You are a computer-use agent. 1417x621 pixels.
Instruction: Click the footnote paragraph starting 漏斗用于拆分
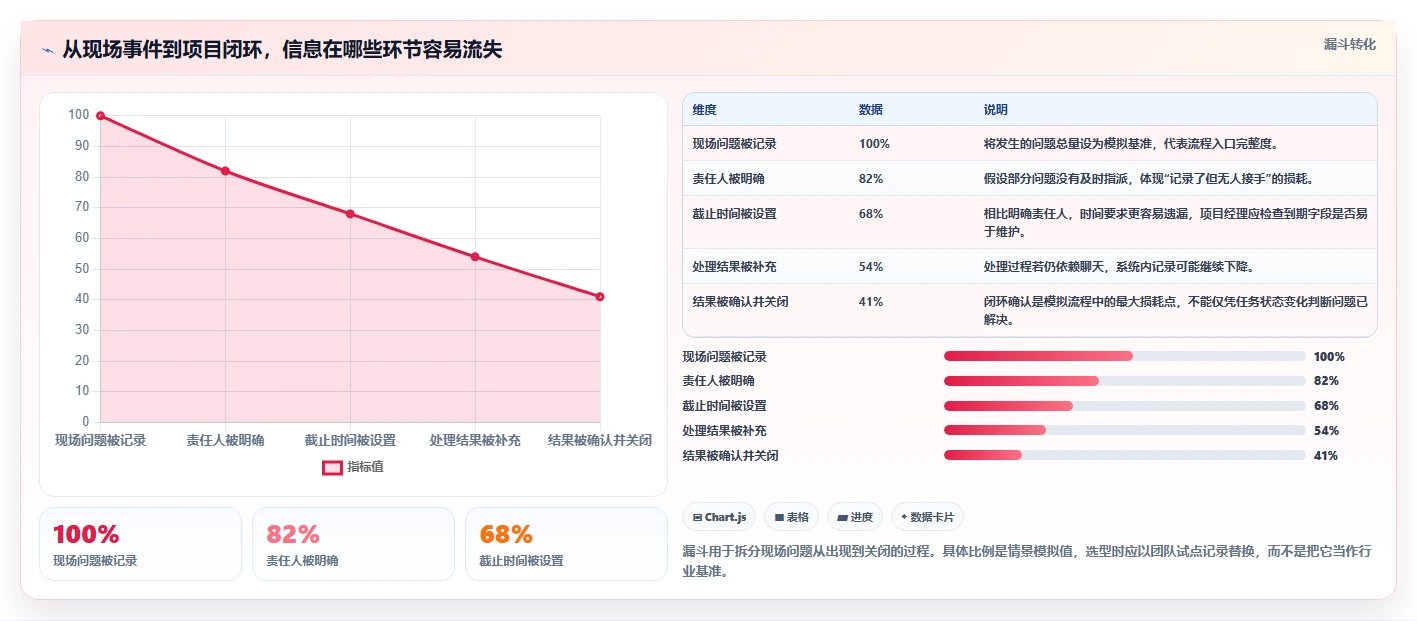point(1026,562)
